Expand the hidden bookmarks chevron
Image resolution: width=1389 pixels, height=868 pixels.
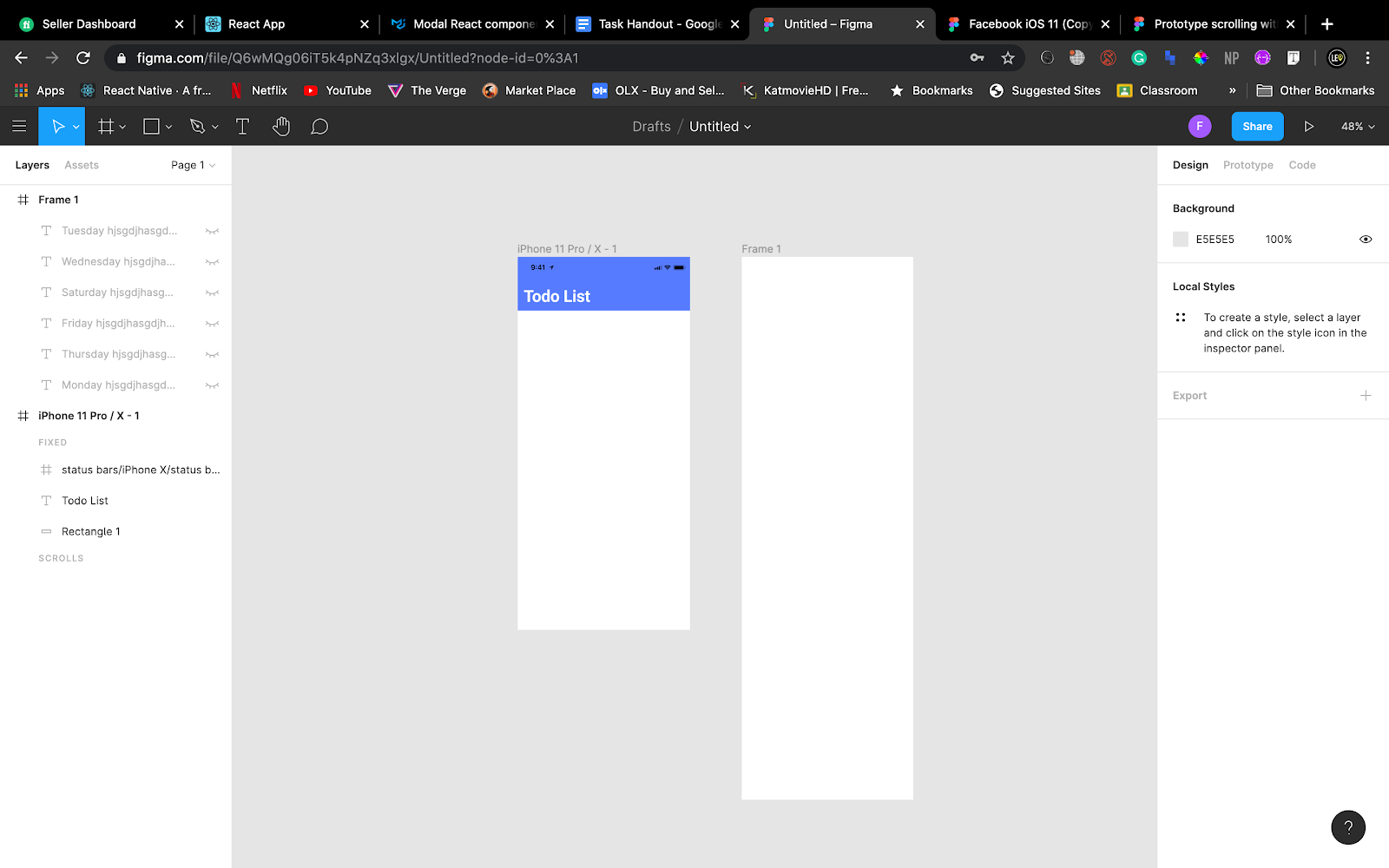click(x=1232, y=90)
